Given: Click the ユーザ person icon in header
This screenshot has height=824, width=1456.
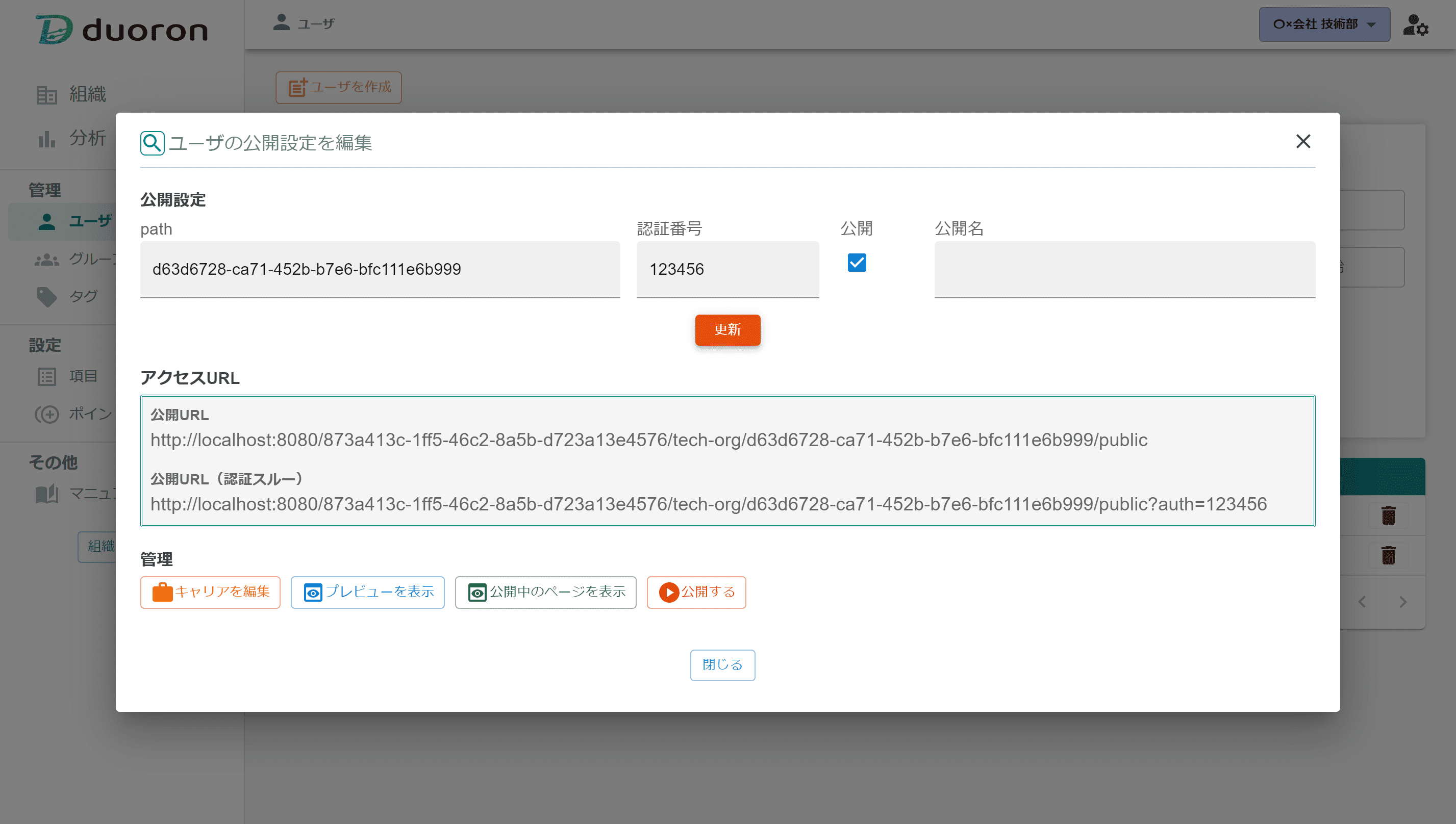Looking at the screenshot, I should 281,22.
